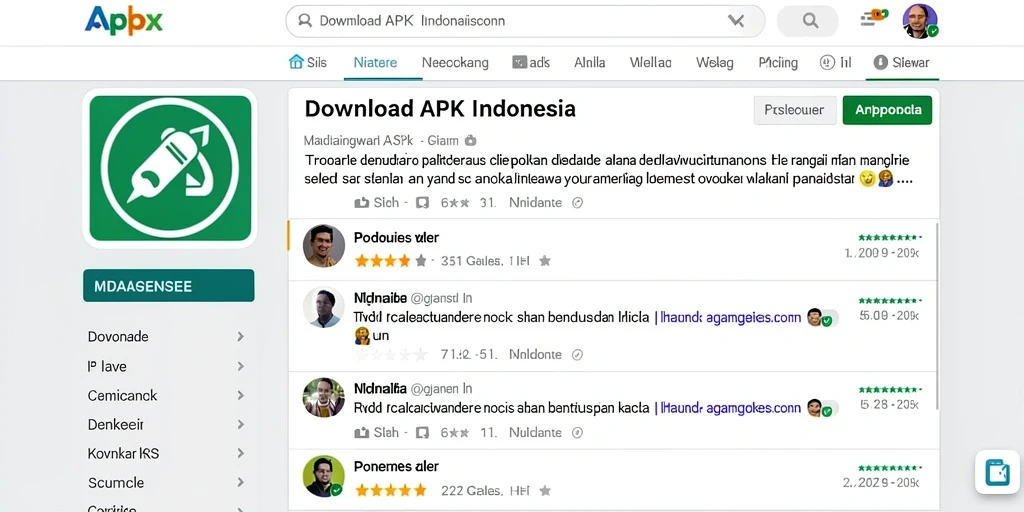Click the emoji badge after agamgeies.comn
Image resolution: width=1024 pixels, height=512 pixels.
click(822, 318)
